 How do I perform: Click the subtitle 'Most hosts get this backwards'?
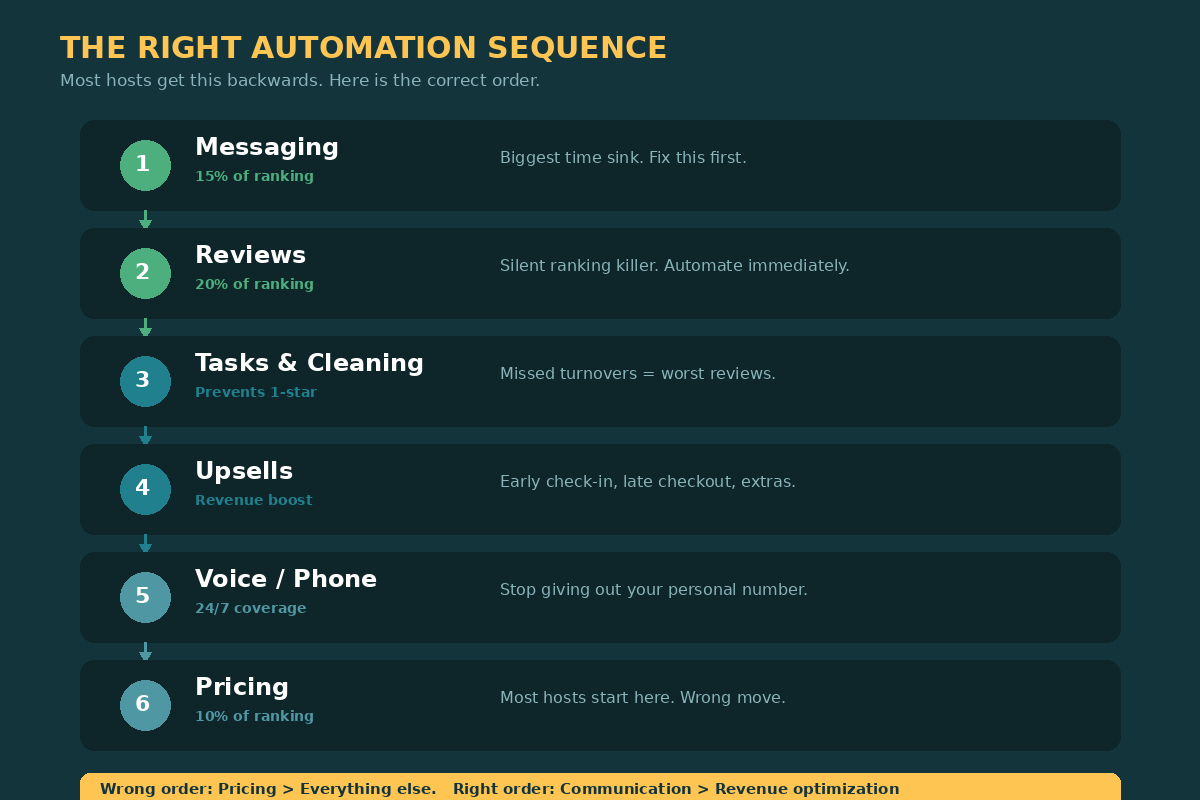(191, 81)
